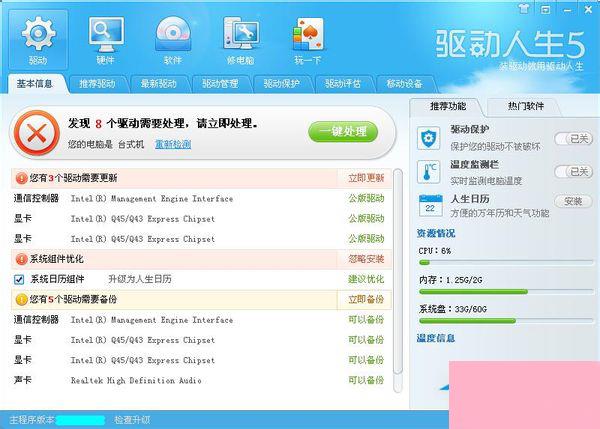Click the CPU usage progress bar
600x429 pixels.
tap(506, 263)
